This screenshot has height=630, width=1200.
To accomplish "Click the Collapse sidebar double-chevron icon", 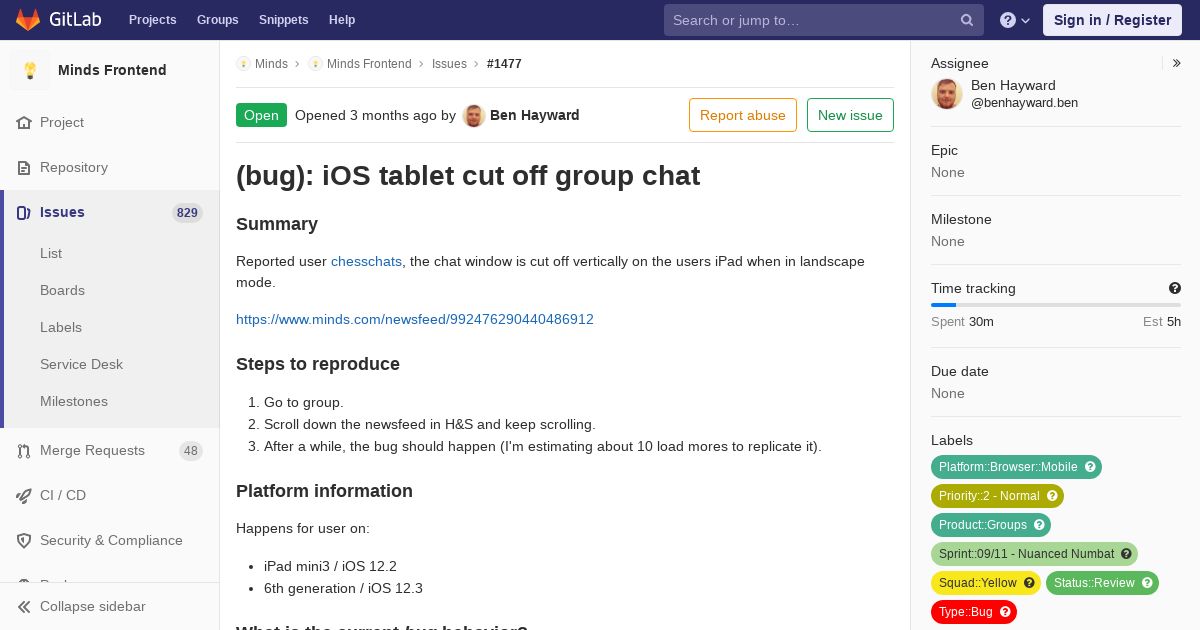I will pyautogui.click(x=24, y=606).
